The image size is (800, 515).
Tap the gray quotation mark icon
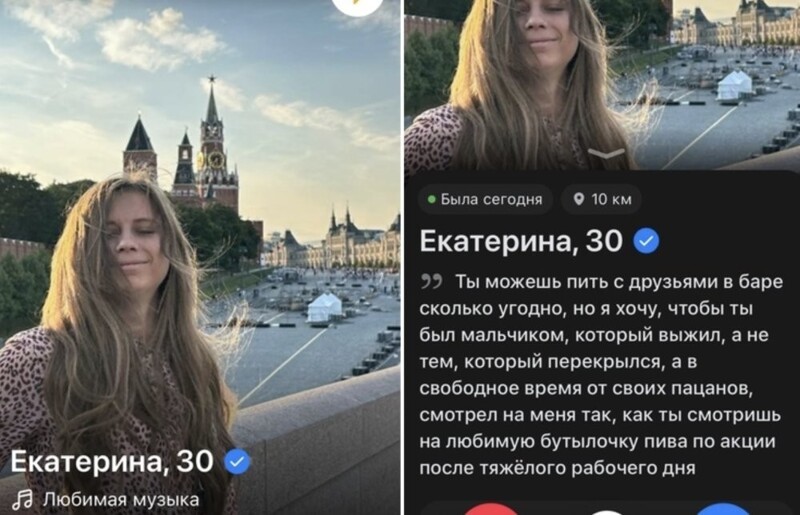[x=431, y=281]
